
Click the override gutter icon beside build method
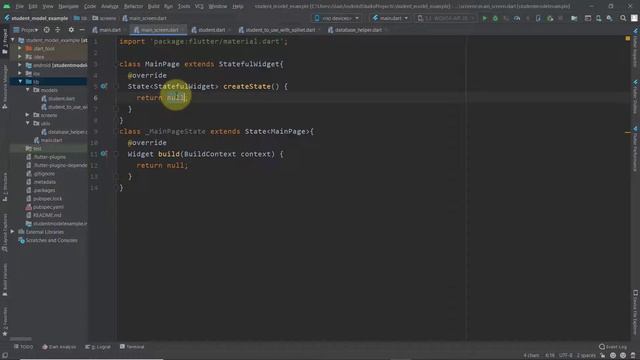104,154
